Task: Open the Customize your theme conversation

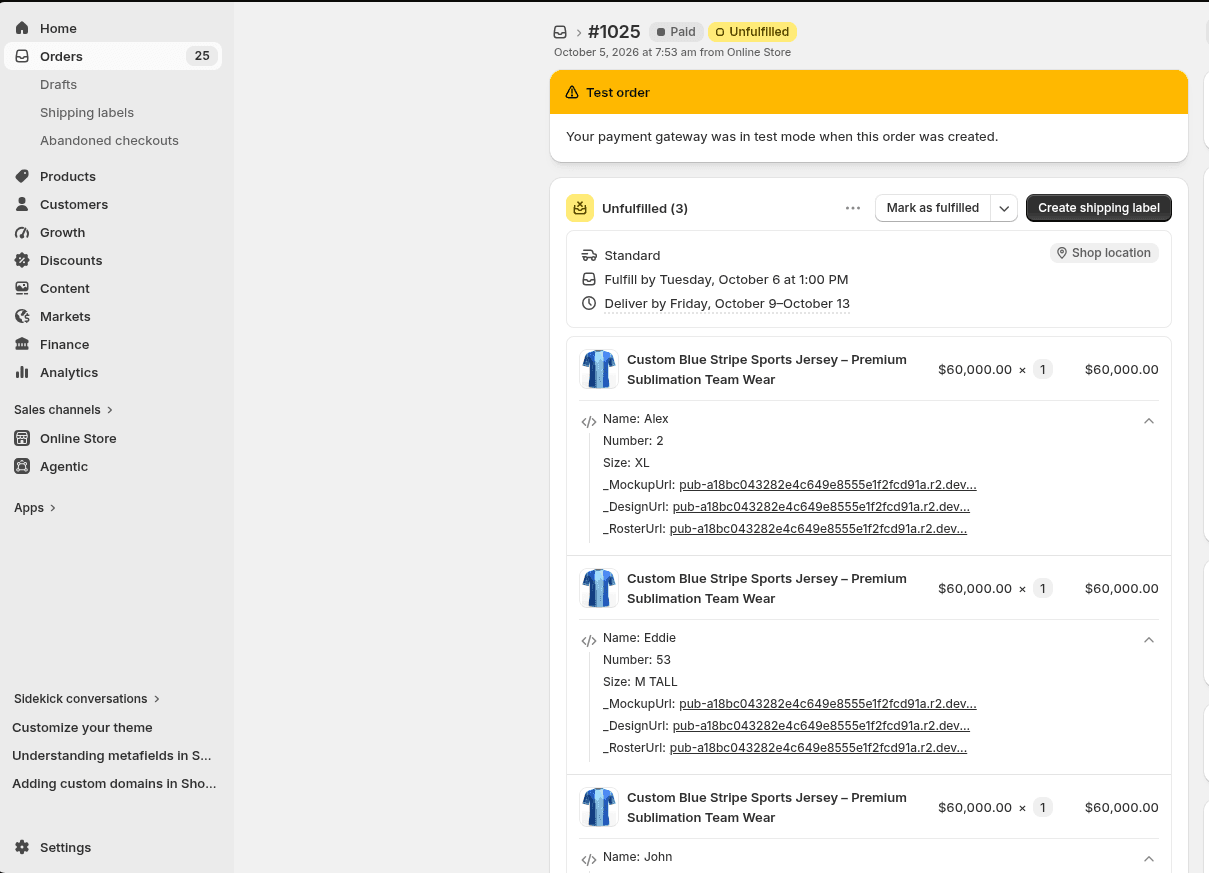Action: [82, 728]
